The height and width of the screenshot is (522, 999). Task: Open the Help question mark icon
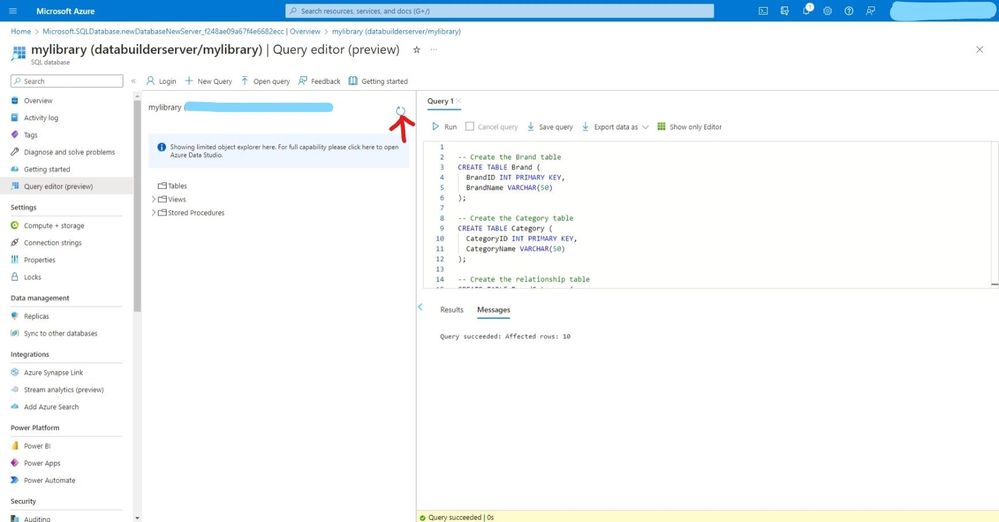(849, 11)
